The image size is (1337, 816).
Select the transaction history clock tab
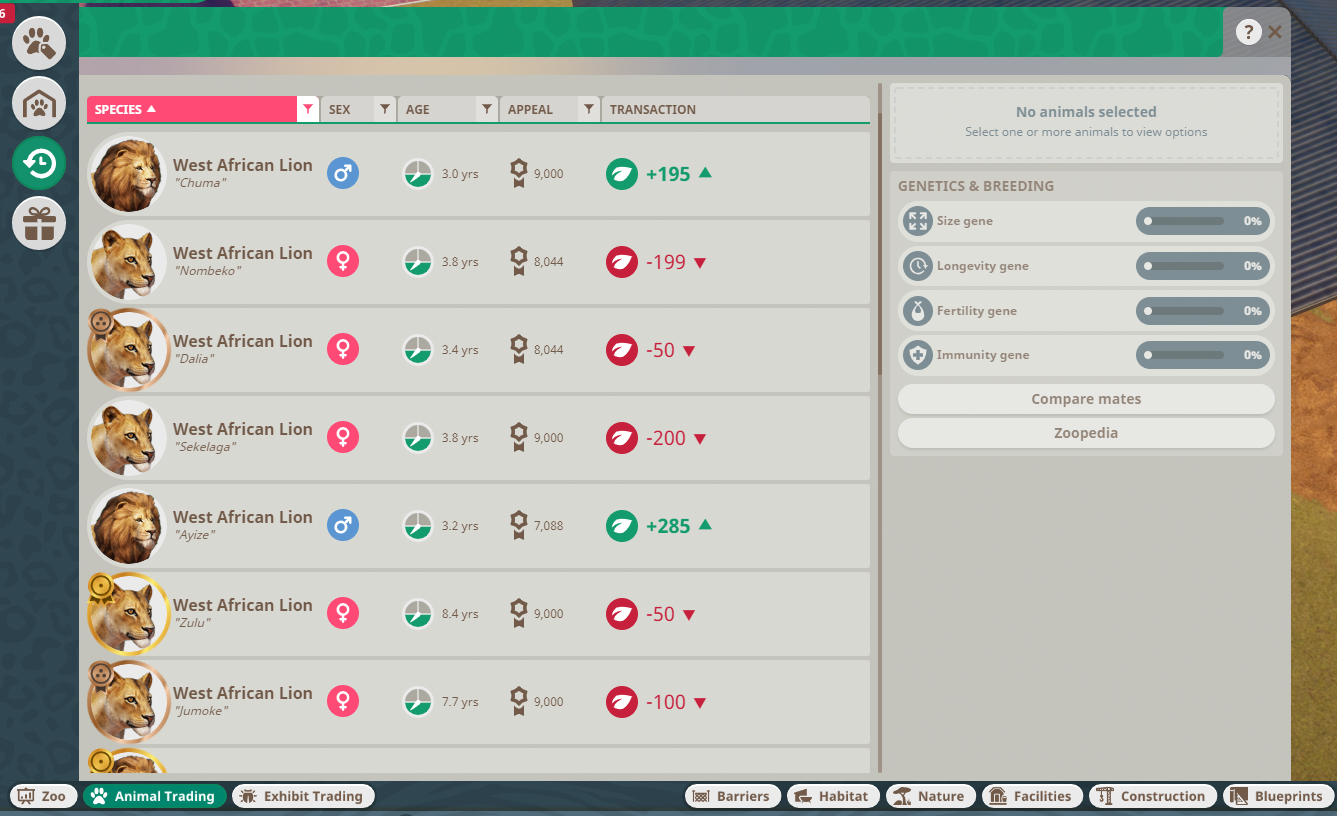(x=39, y=163)
